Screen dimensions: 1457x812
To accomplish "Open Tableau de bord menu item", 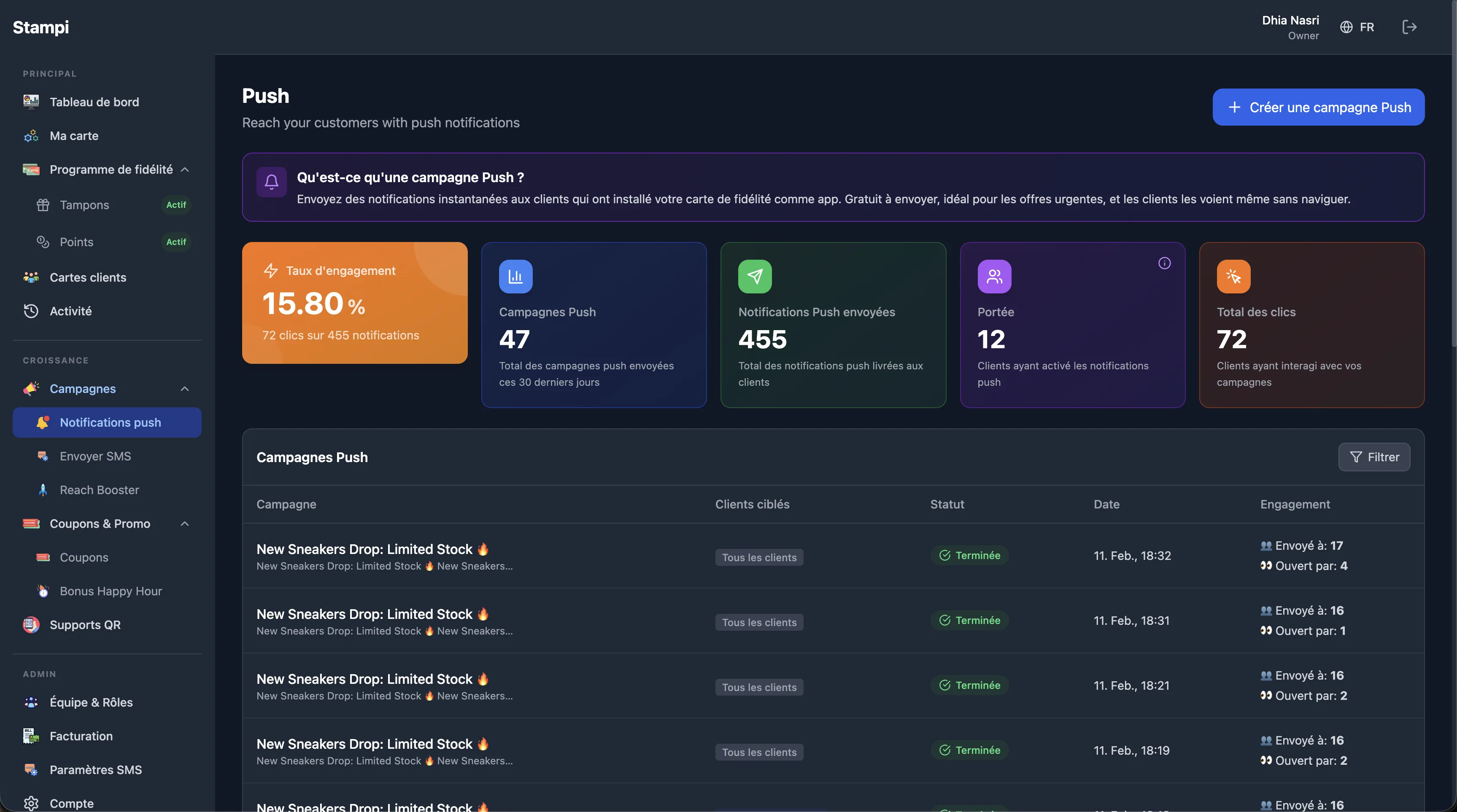I will coord(94,102).
